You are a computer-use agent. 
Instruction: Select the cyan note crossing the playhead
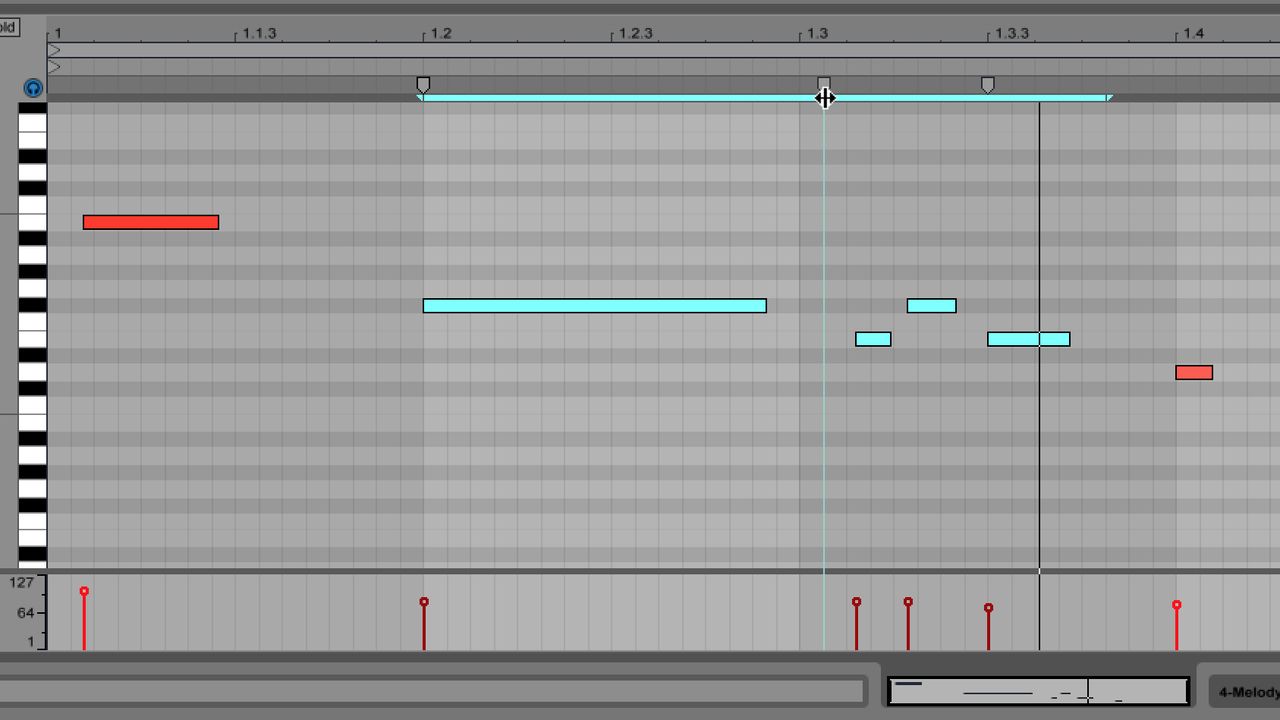1029,339
